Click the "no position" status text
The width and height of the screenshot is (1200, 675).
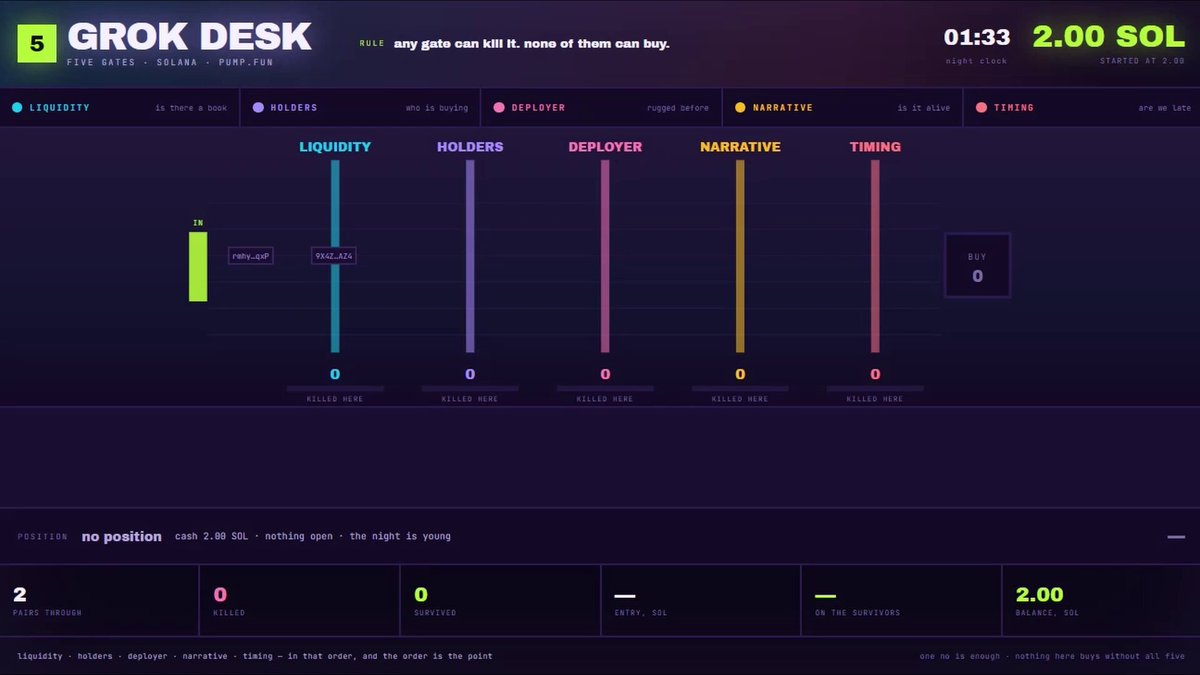coord(121,537)
